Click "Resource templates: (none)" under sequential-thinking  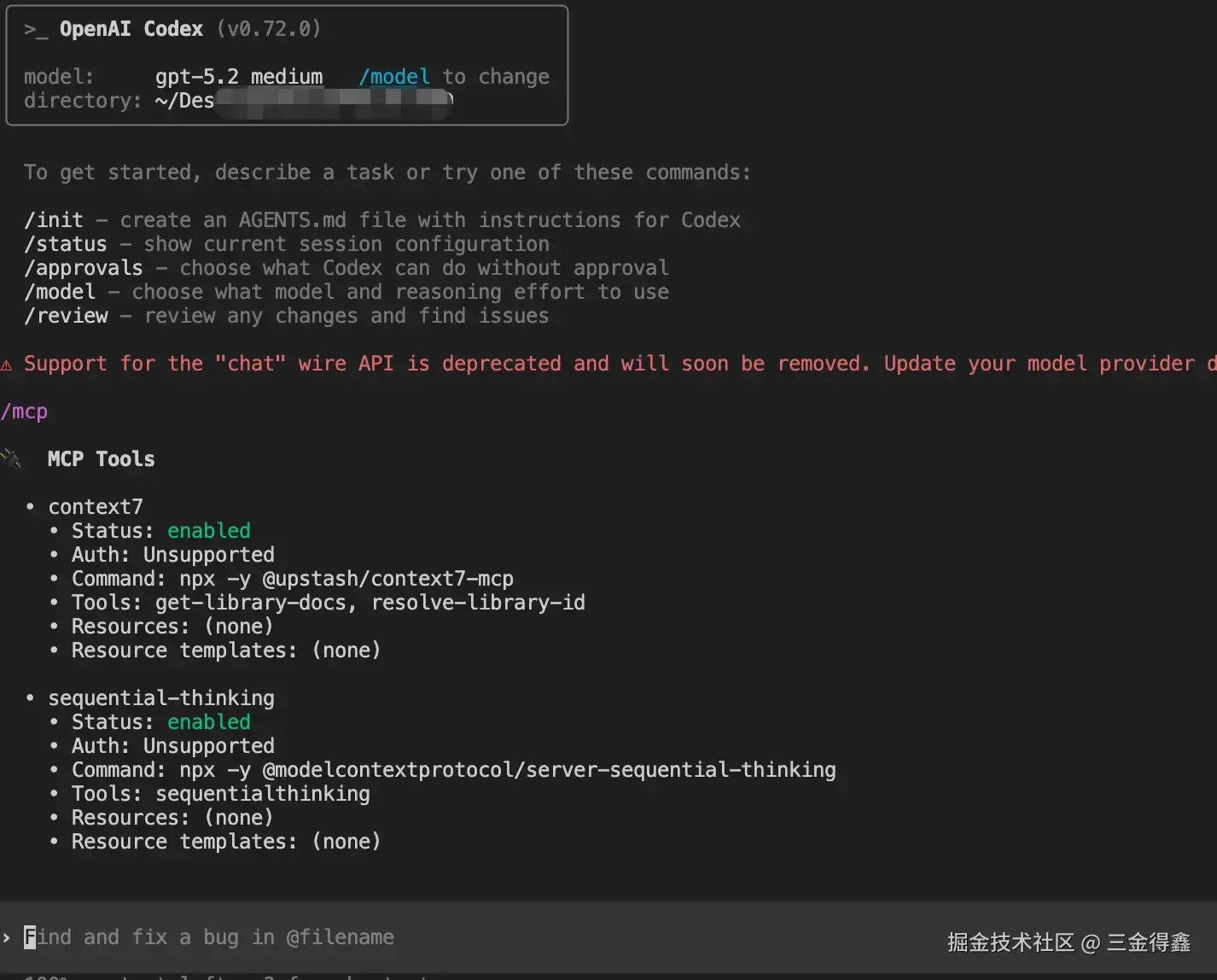tap(226, 842)
